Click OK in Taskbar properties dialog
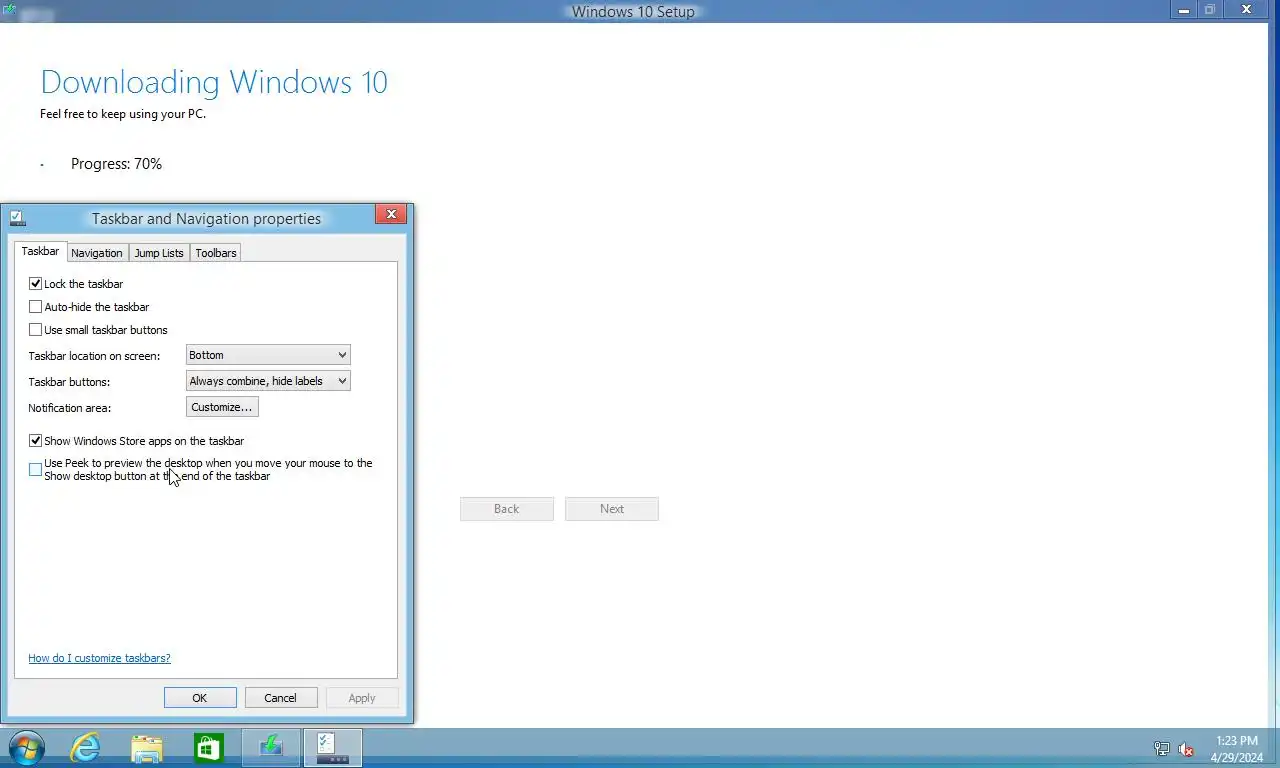 pos(200,698)
